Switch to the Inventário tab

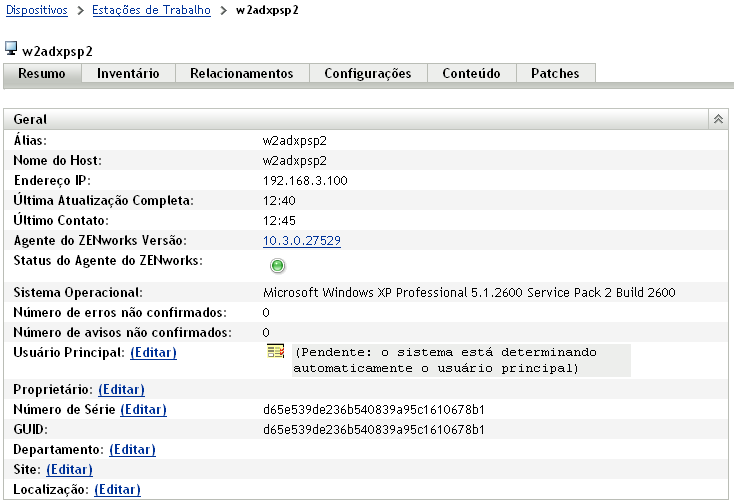[x=128, y=74]
